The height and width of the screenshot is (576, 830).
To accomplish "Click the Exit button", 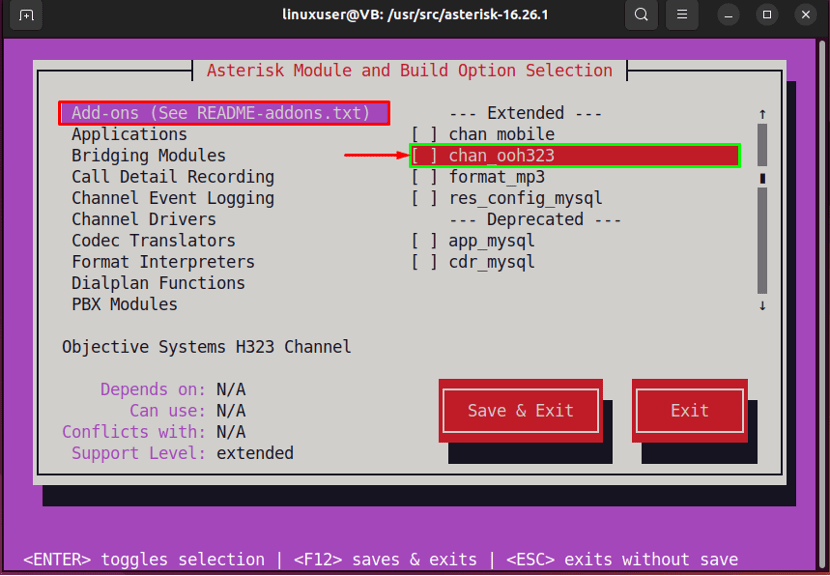I will point(690,411).
